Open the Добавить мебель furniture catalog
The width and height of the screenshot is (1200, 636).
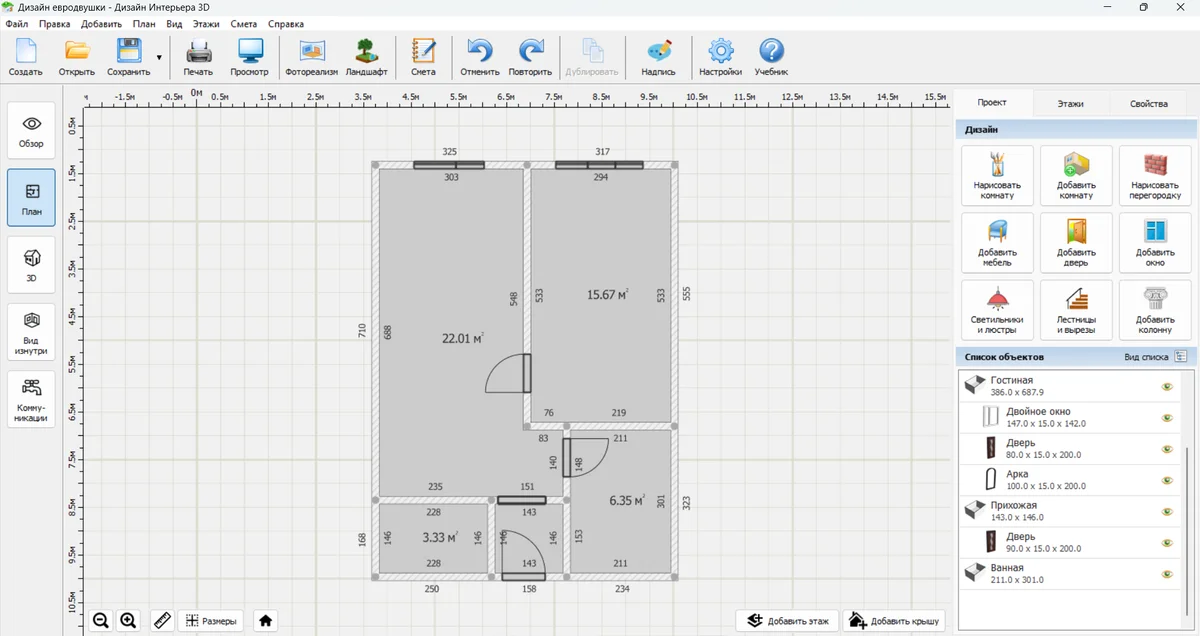(x=997, y=243)
